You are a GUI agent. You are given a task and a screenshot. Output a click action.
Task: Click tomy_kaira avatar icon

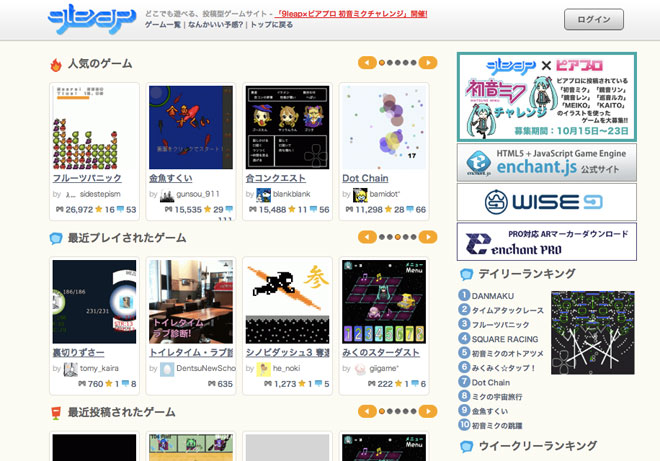pos(70,369)
